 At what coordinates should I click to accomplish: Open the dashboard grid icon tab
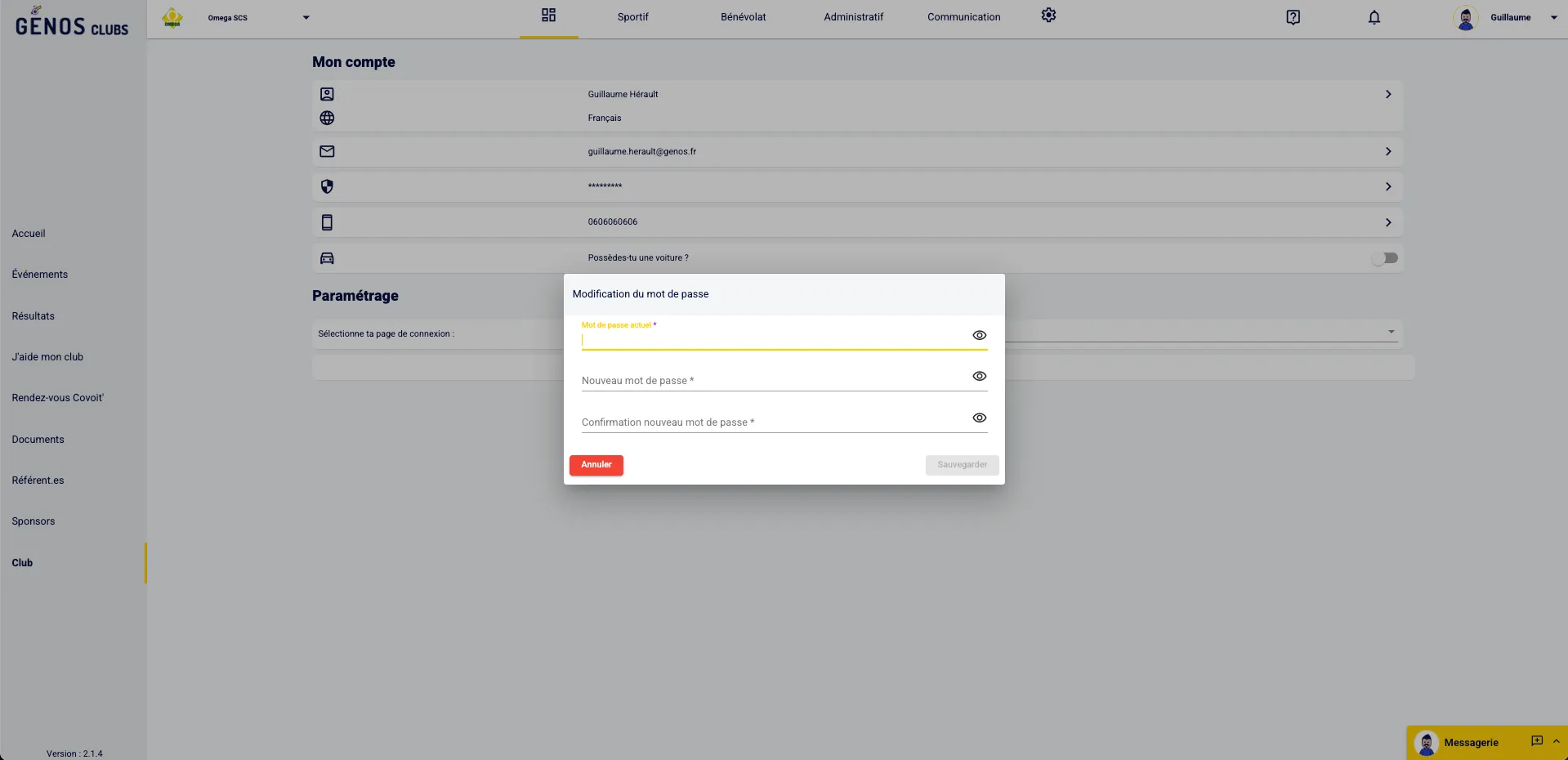click(x=548, y=16)
